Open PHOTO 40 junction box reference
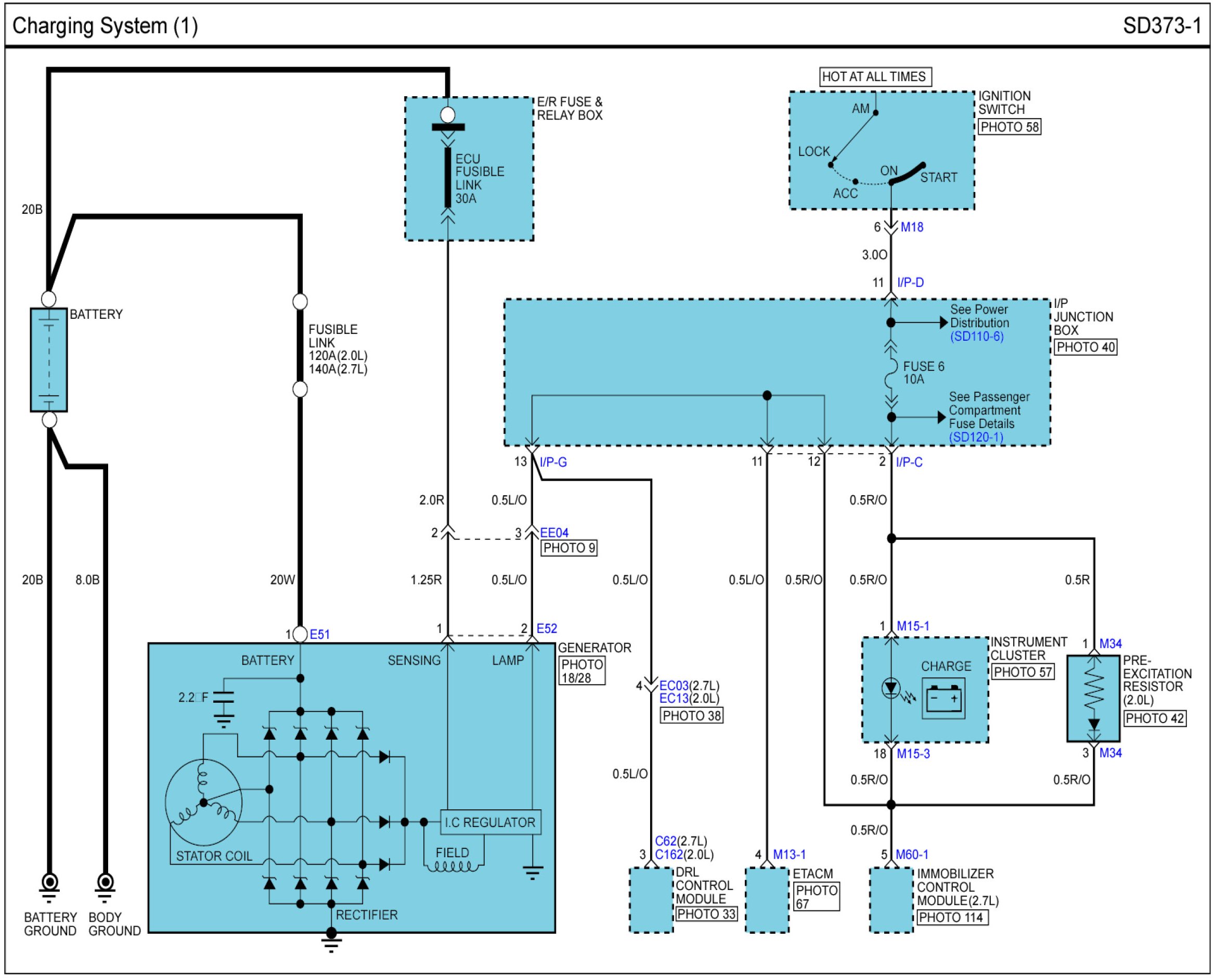 (1085, 347)
